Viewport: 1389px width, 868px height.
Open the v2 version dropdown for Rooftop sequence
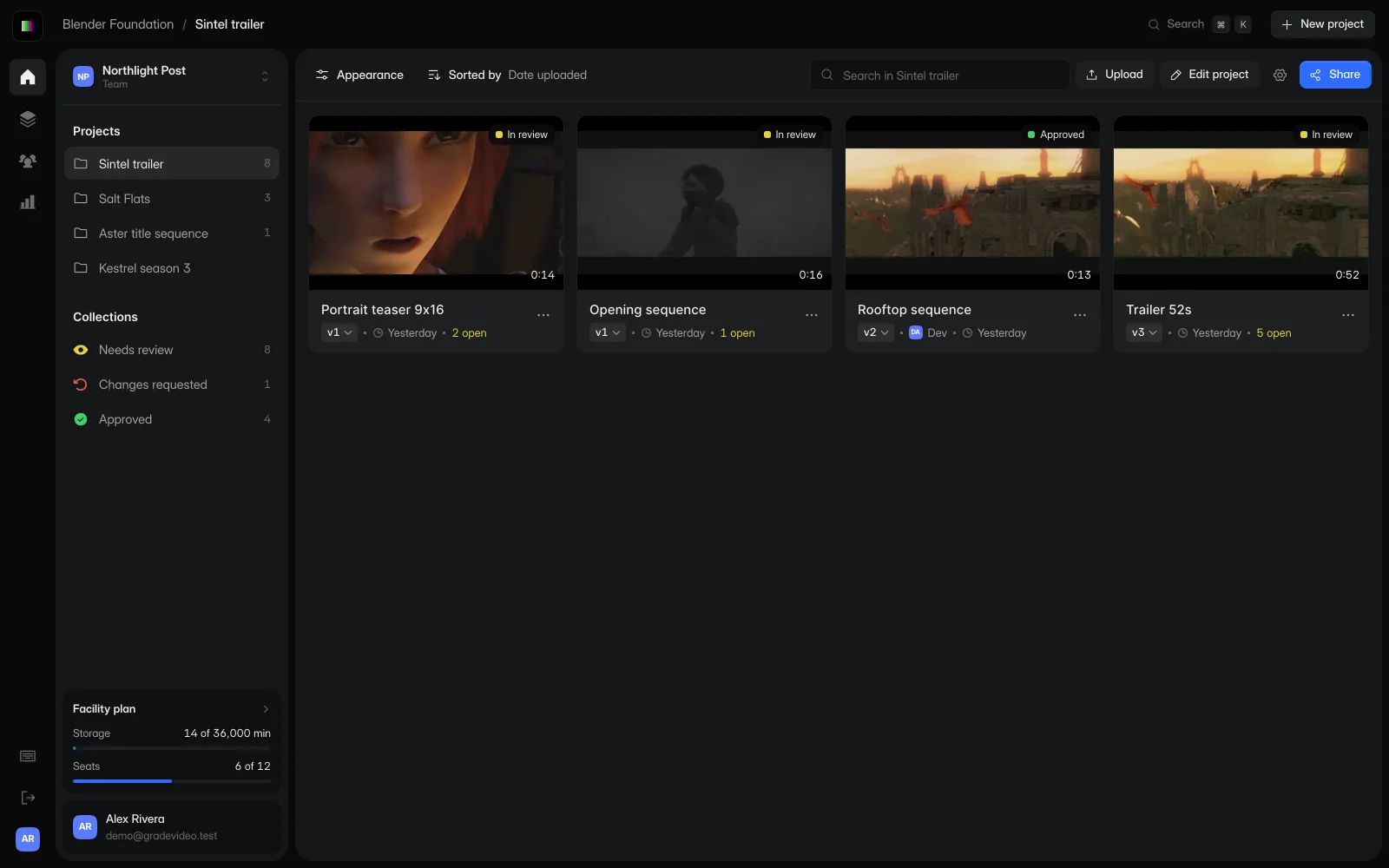pos(876,332)
